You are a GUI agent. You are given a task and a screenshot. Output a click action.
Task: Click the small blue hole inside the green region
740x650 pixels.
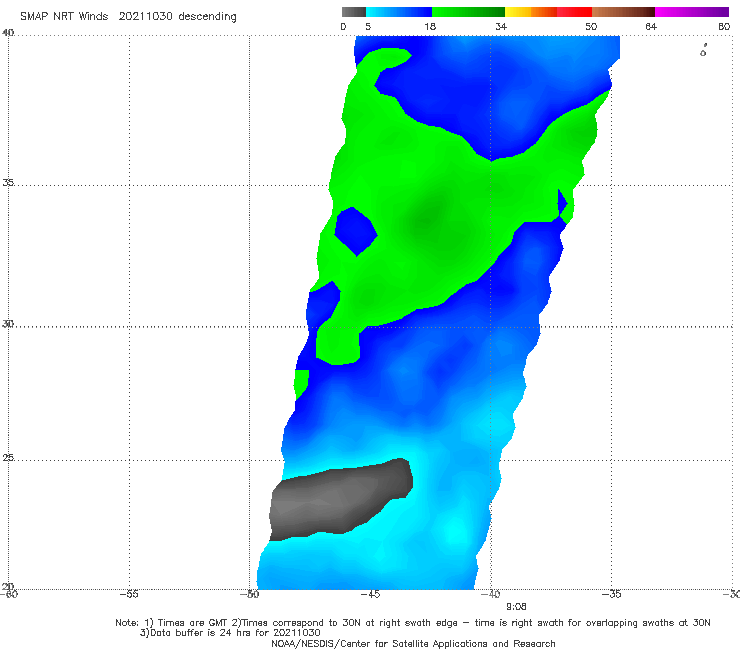[356, 231]
